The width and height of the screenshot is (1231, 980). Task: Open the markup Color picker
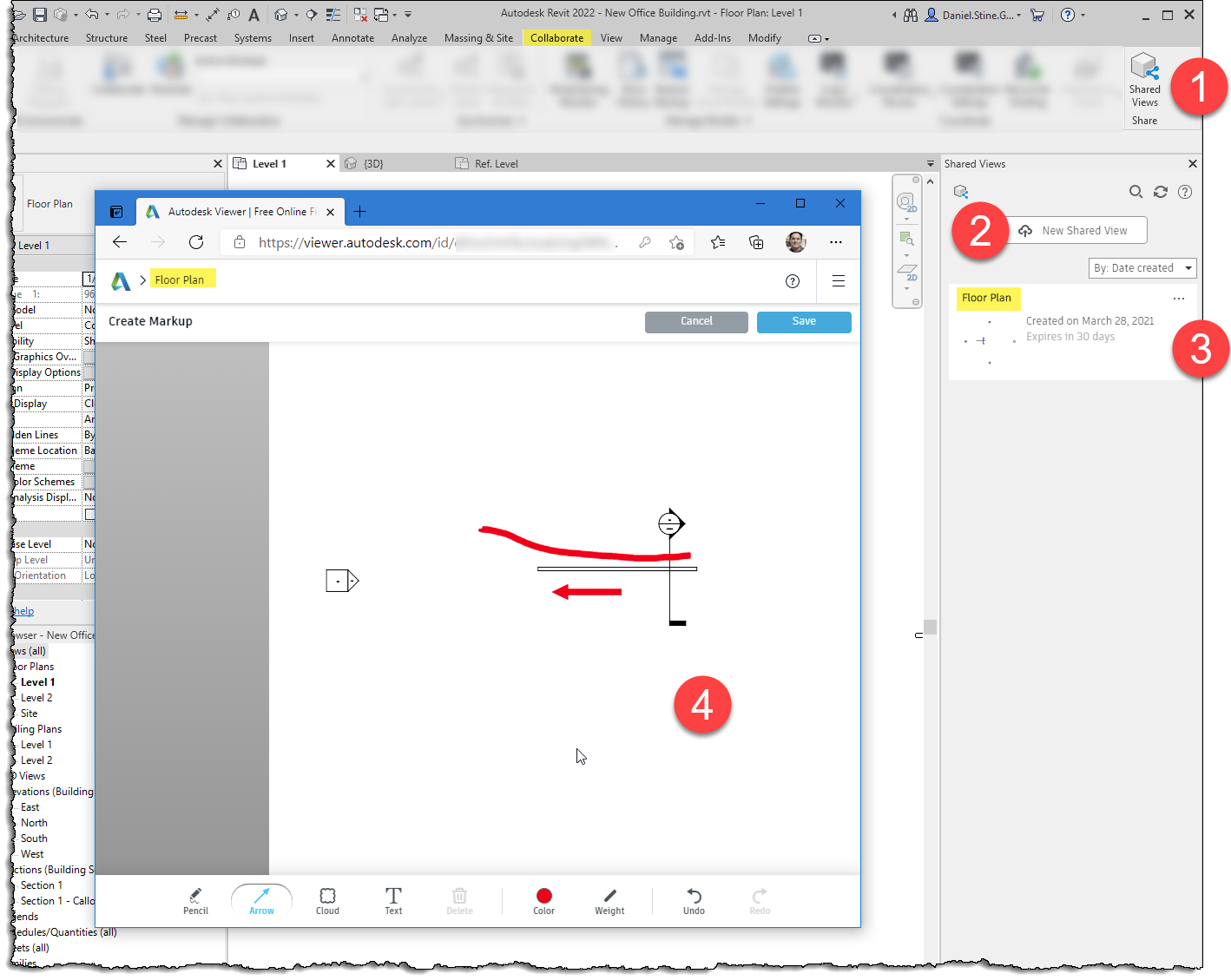point(544,901)
